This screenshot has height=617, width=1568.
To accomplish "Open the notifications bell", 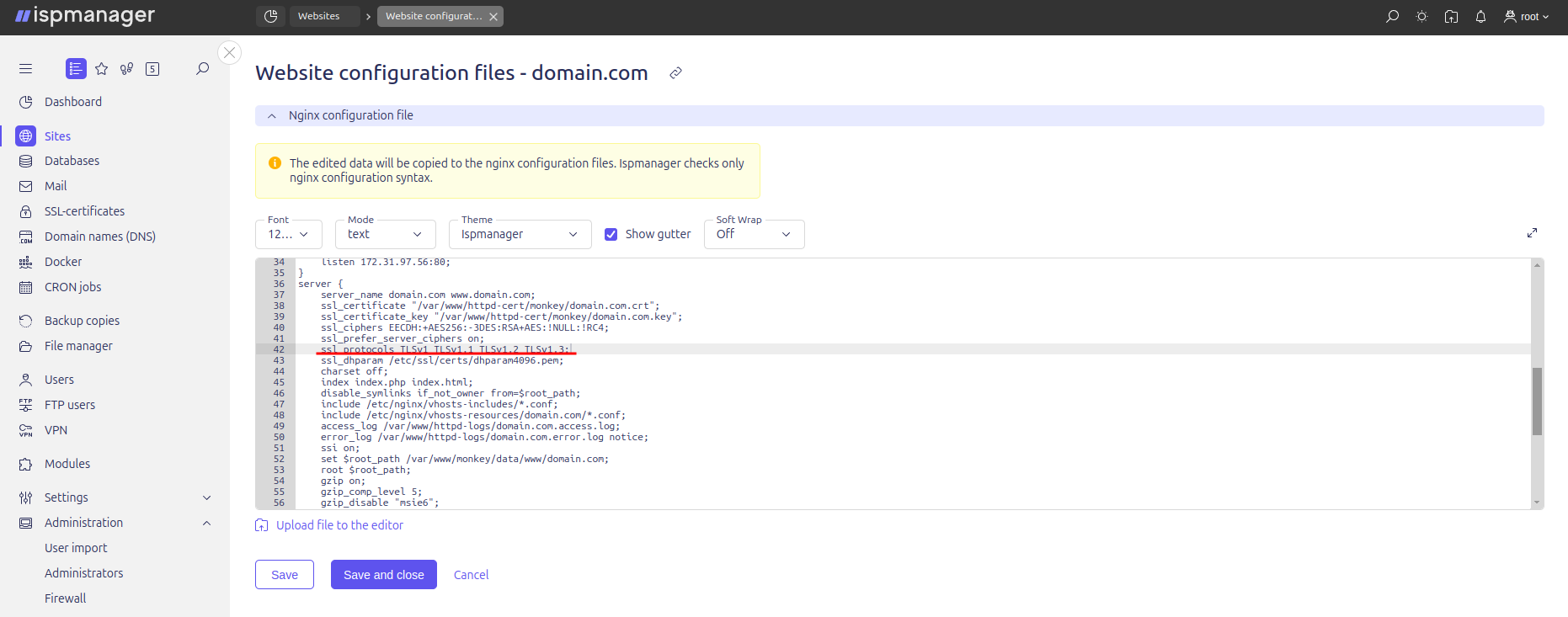I will tap(1480, 17).
